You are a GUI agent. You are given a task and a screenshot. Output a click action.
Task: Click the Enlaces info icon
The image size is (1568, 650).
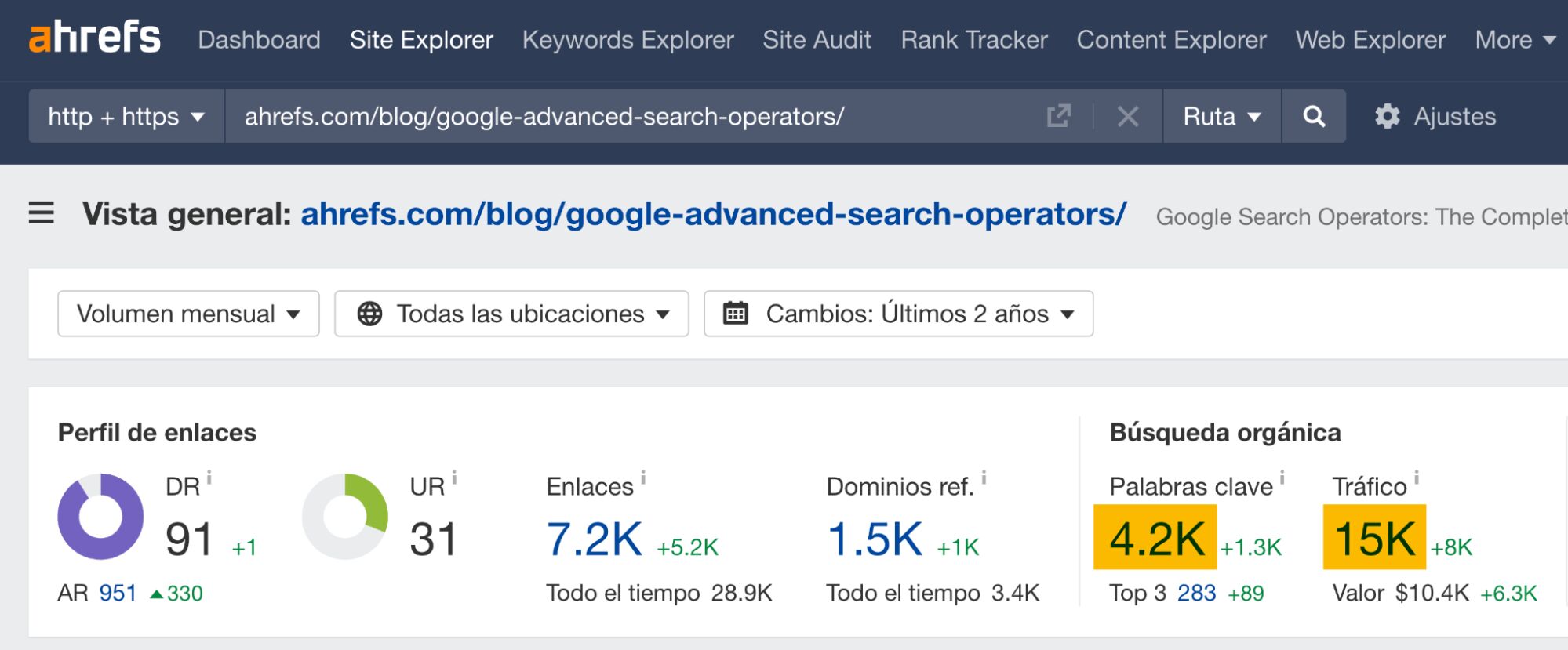pos(643,478)
